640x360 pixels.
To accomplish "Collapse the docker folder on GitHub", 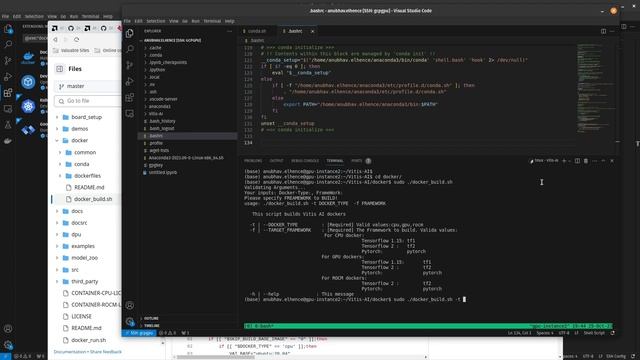I will (x=57, y=140).
